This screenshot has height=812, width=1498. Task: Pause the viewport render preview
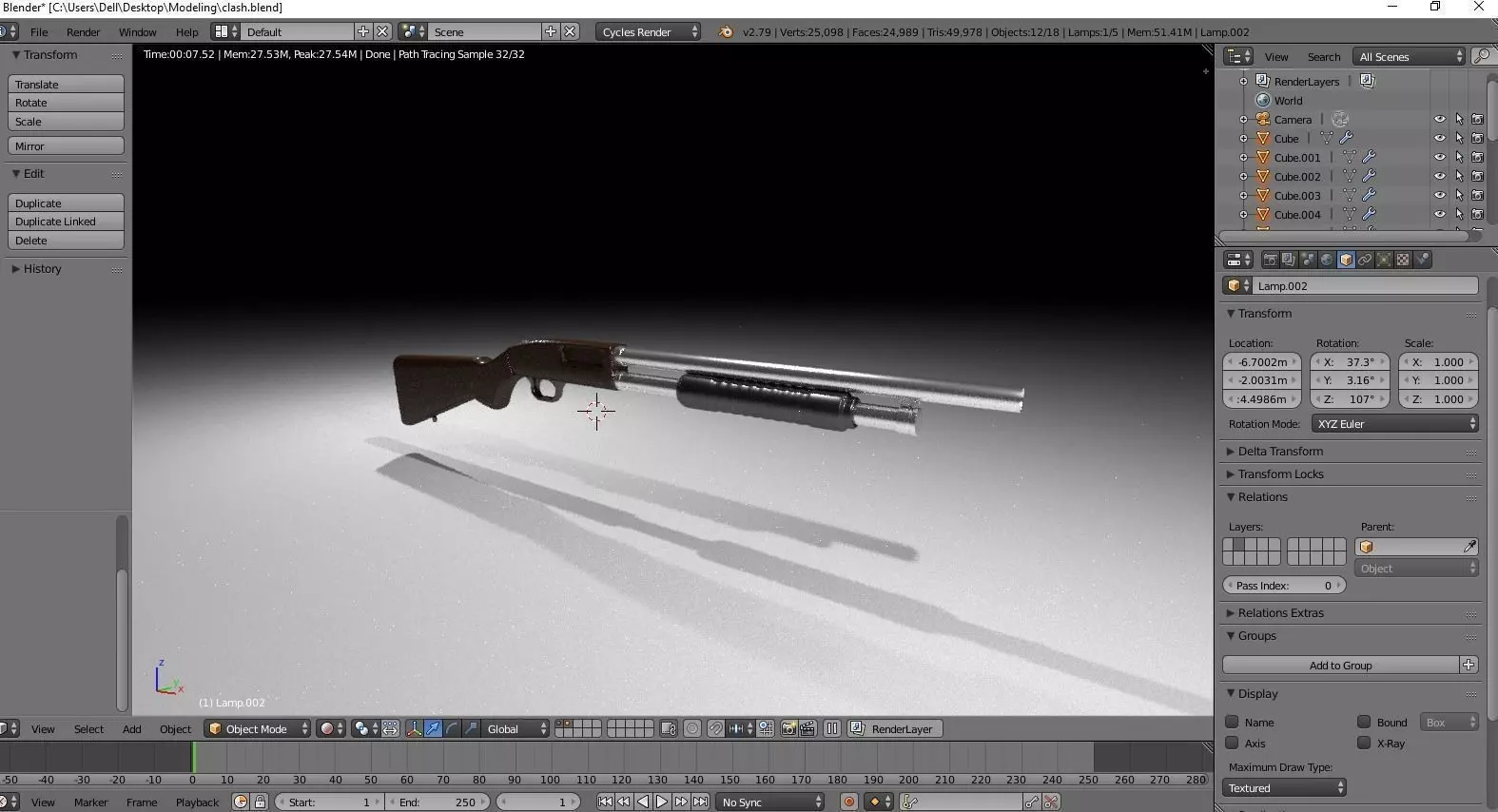pos(832,728)
